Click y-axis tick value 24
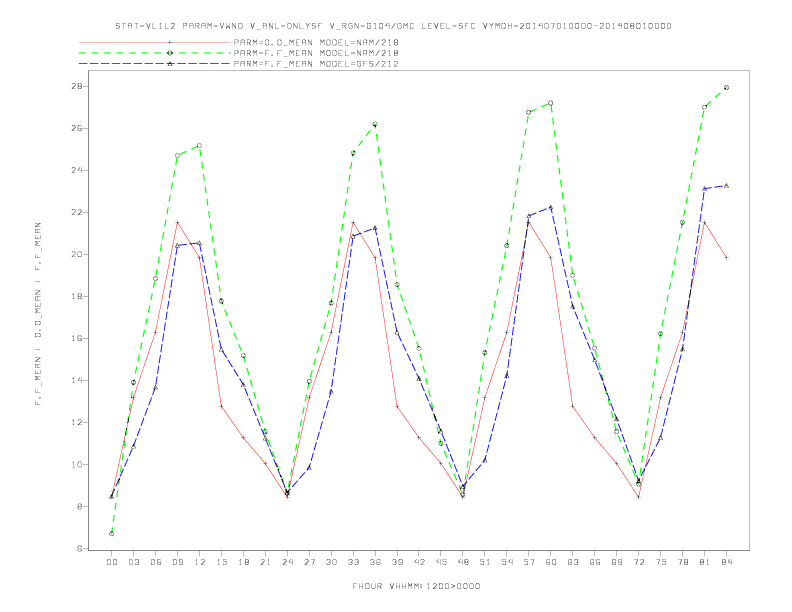Screen dimensions: 792x612 77,170
